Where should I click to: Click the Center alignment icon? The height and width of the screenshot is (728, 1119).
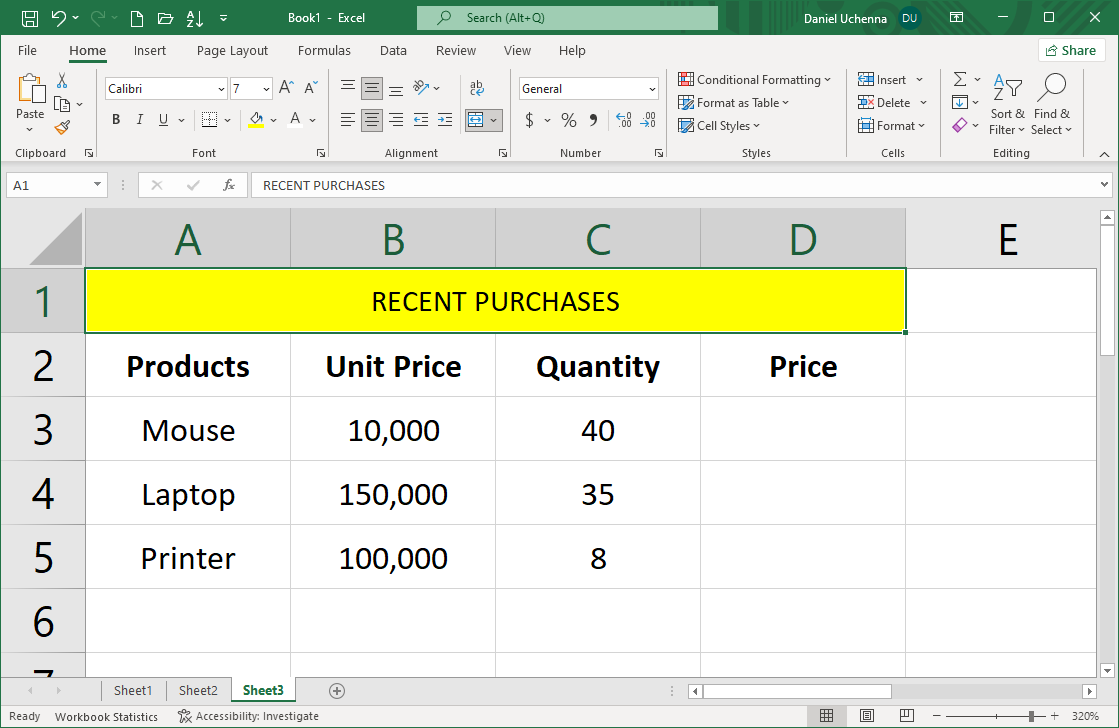371,119
